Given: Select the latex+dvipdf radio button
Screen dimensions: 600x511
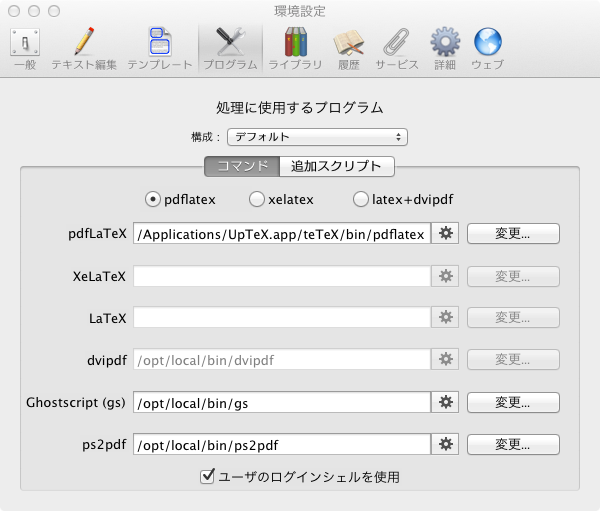Looking at the screenshot, I should tap(361, 199).
